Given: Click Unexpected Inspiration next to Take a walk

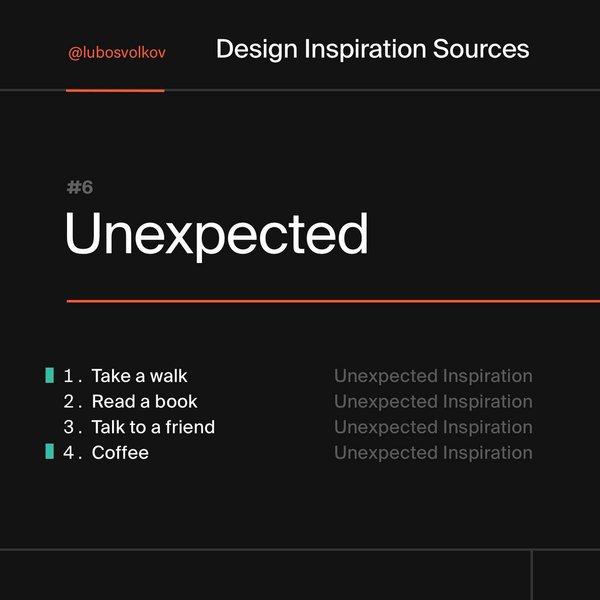Looking at the screenshot, I should coord(433,377).
